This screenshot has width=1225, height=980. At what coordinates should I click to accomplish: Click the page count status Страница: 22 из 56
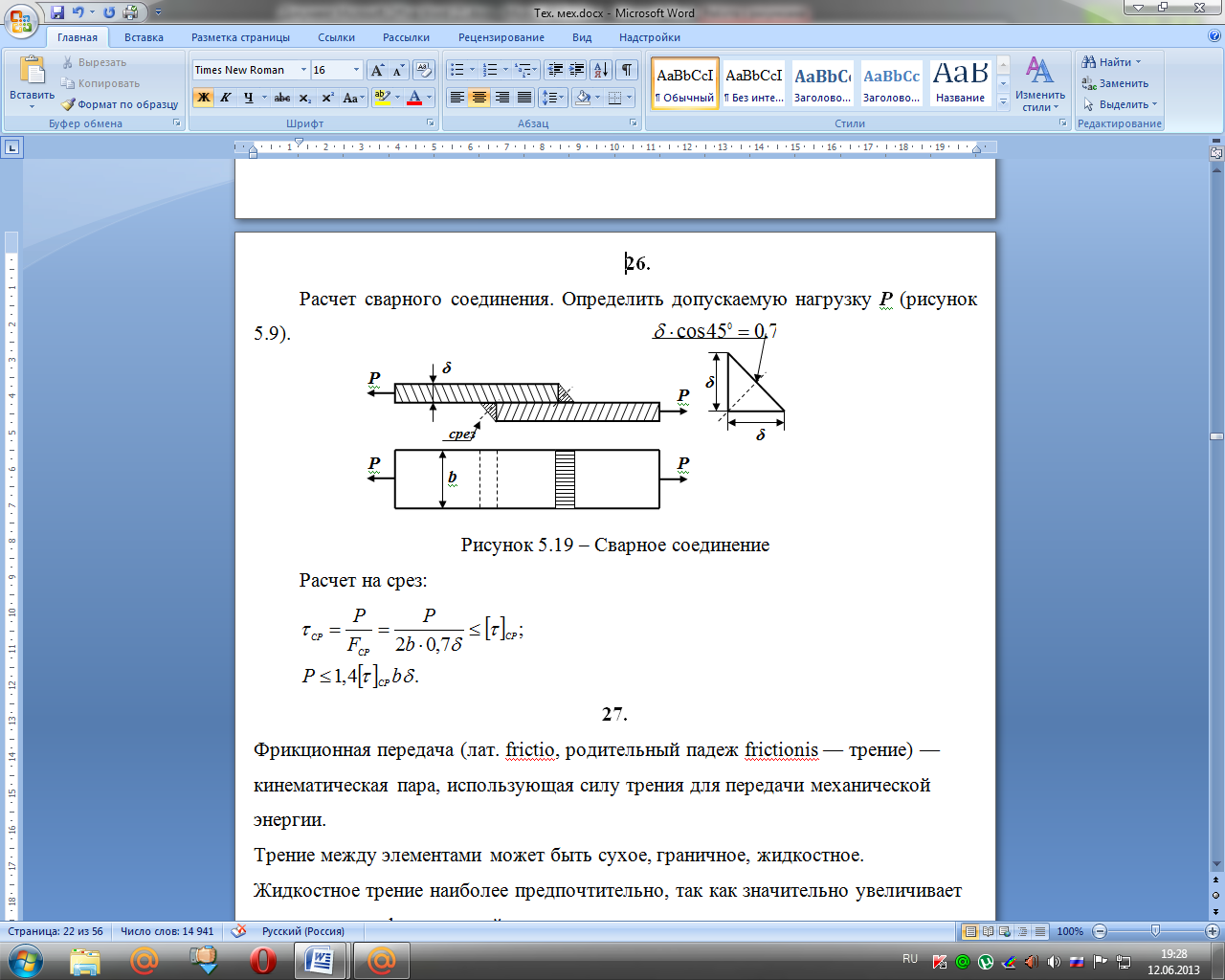56,931
